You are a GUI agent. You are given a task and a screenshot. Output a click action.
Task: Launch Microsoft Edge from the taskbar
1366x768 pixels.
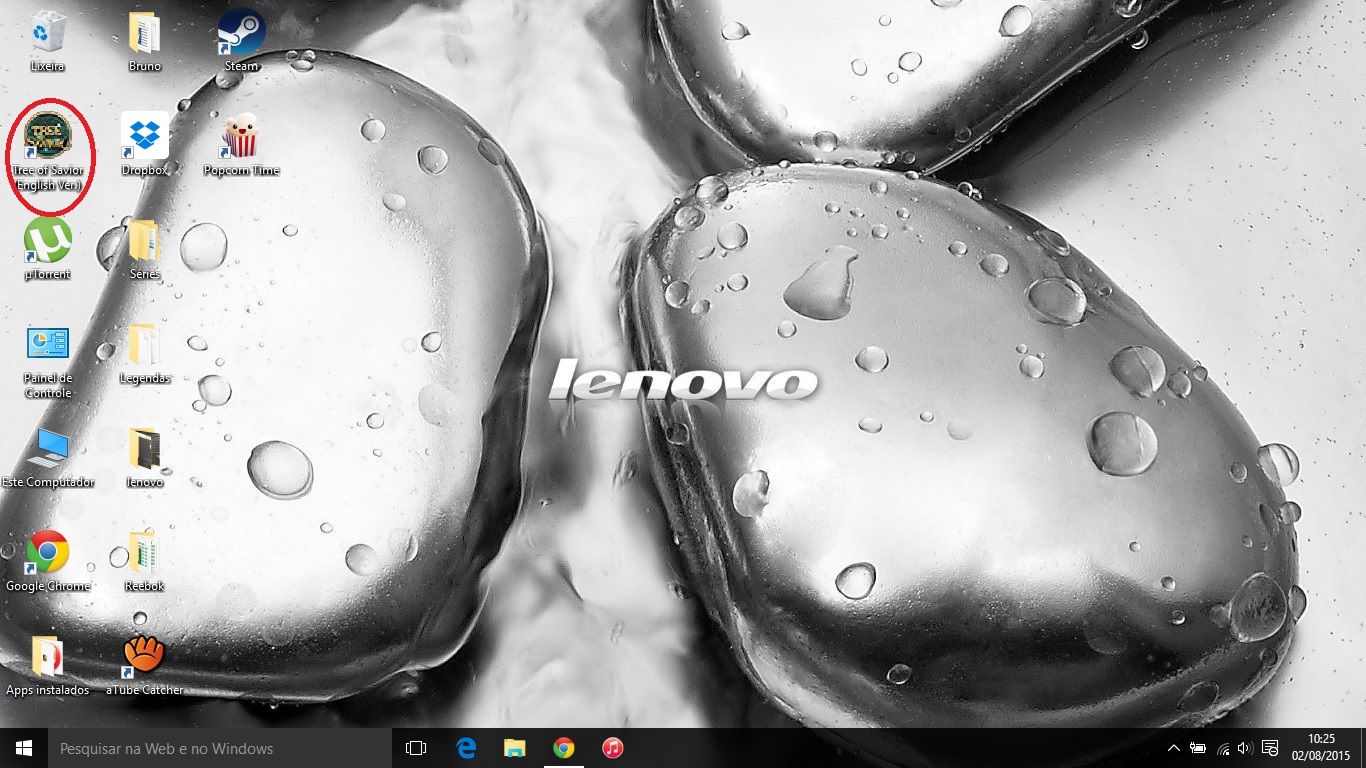point(466,748)
